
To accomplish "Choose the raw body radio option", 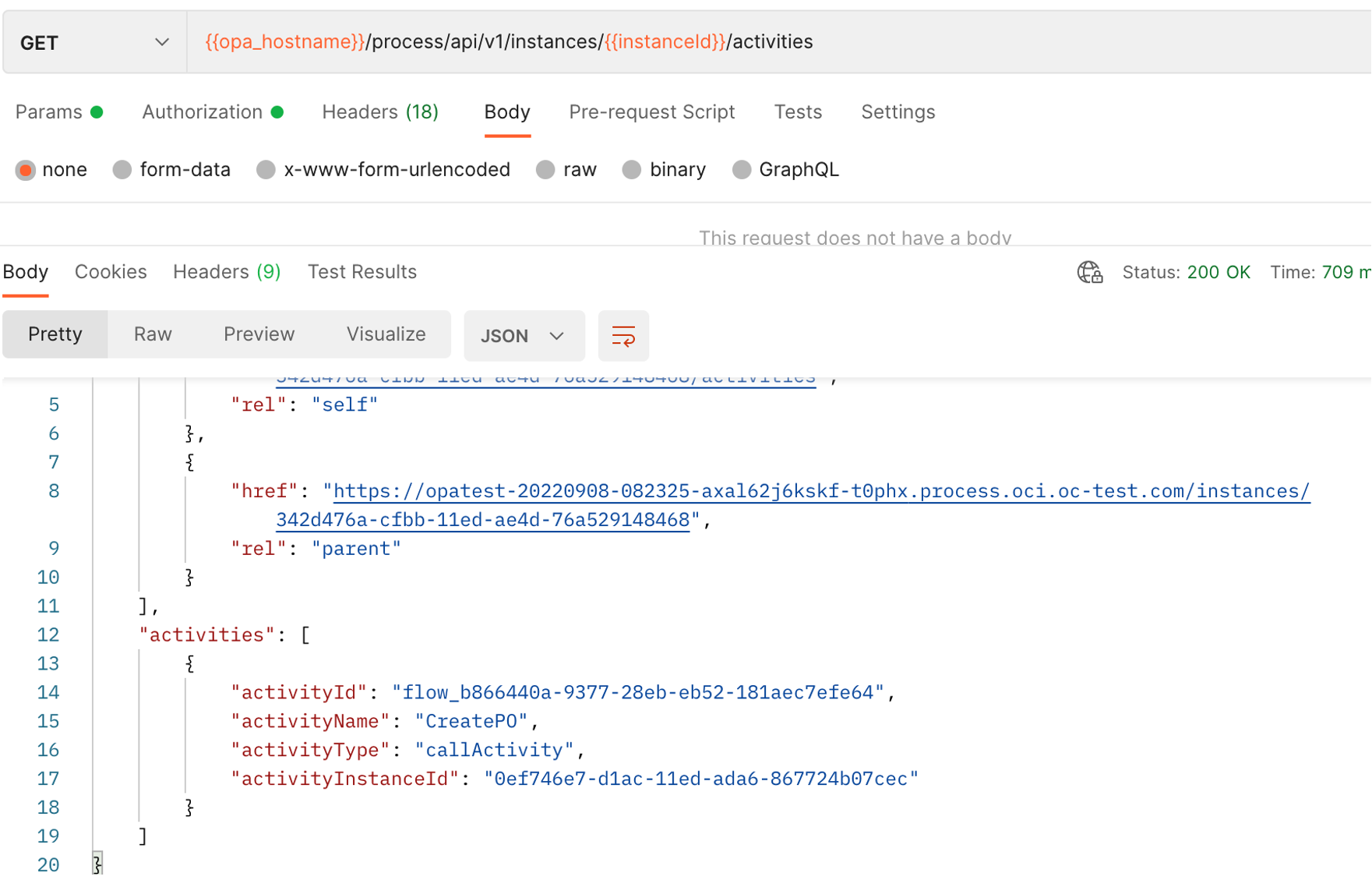I will click(x=545, y=170).
